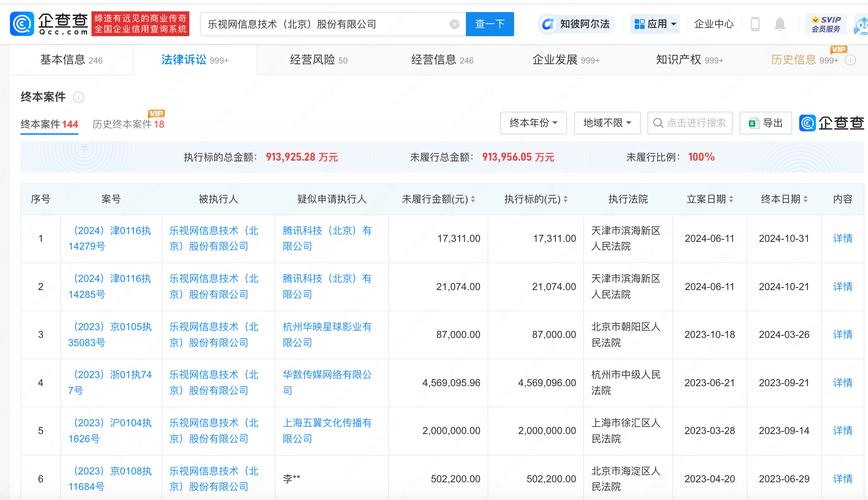Sort by 执行标的 column arrows
This screenshot has width=868, height=500.
coord(565,199)
